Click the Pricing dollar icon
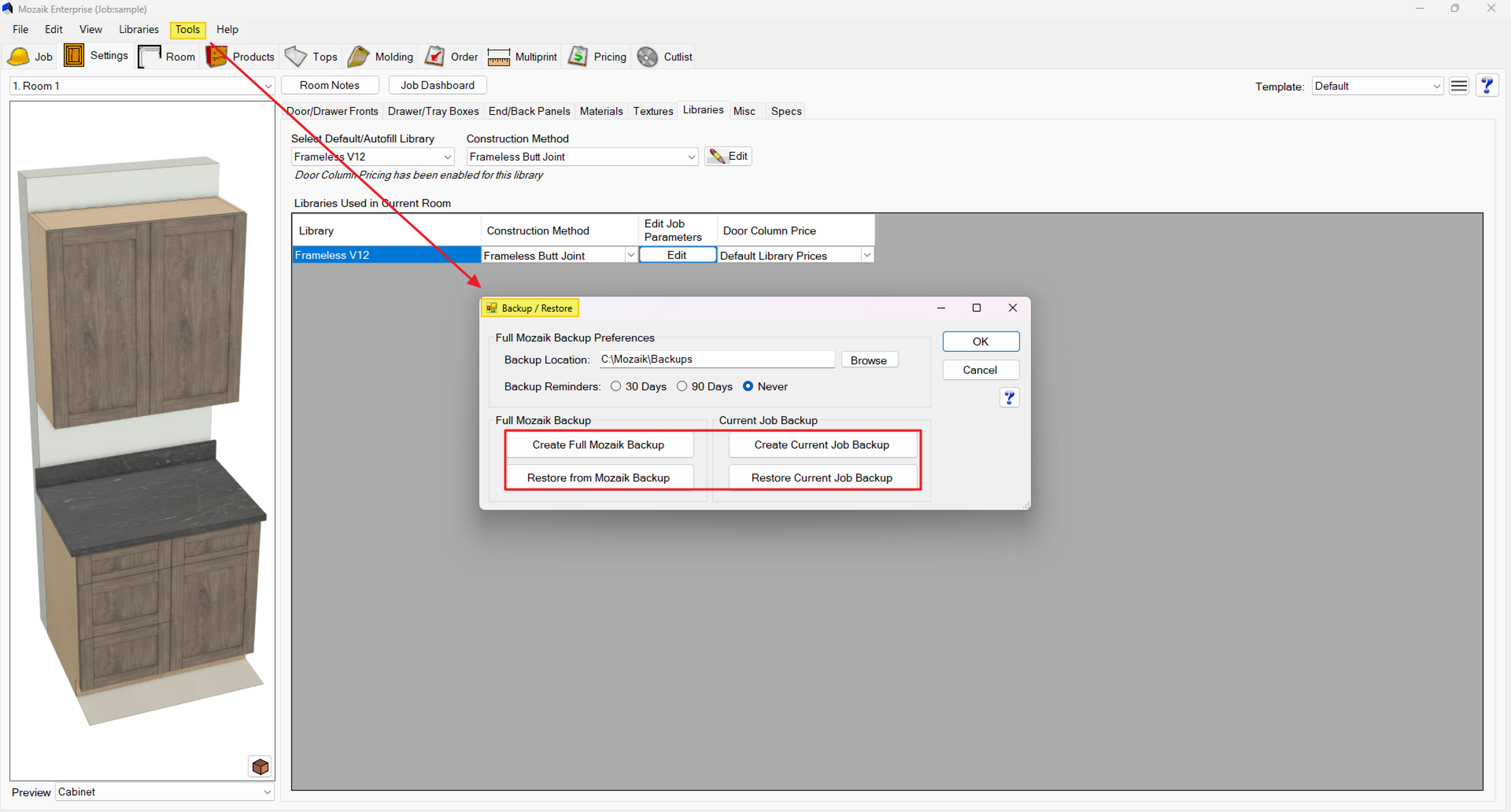Screen dimensions: 1511x812 [578, 56]
